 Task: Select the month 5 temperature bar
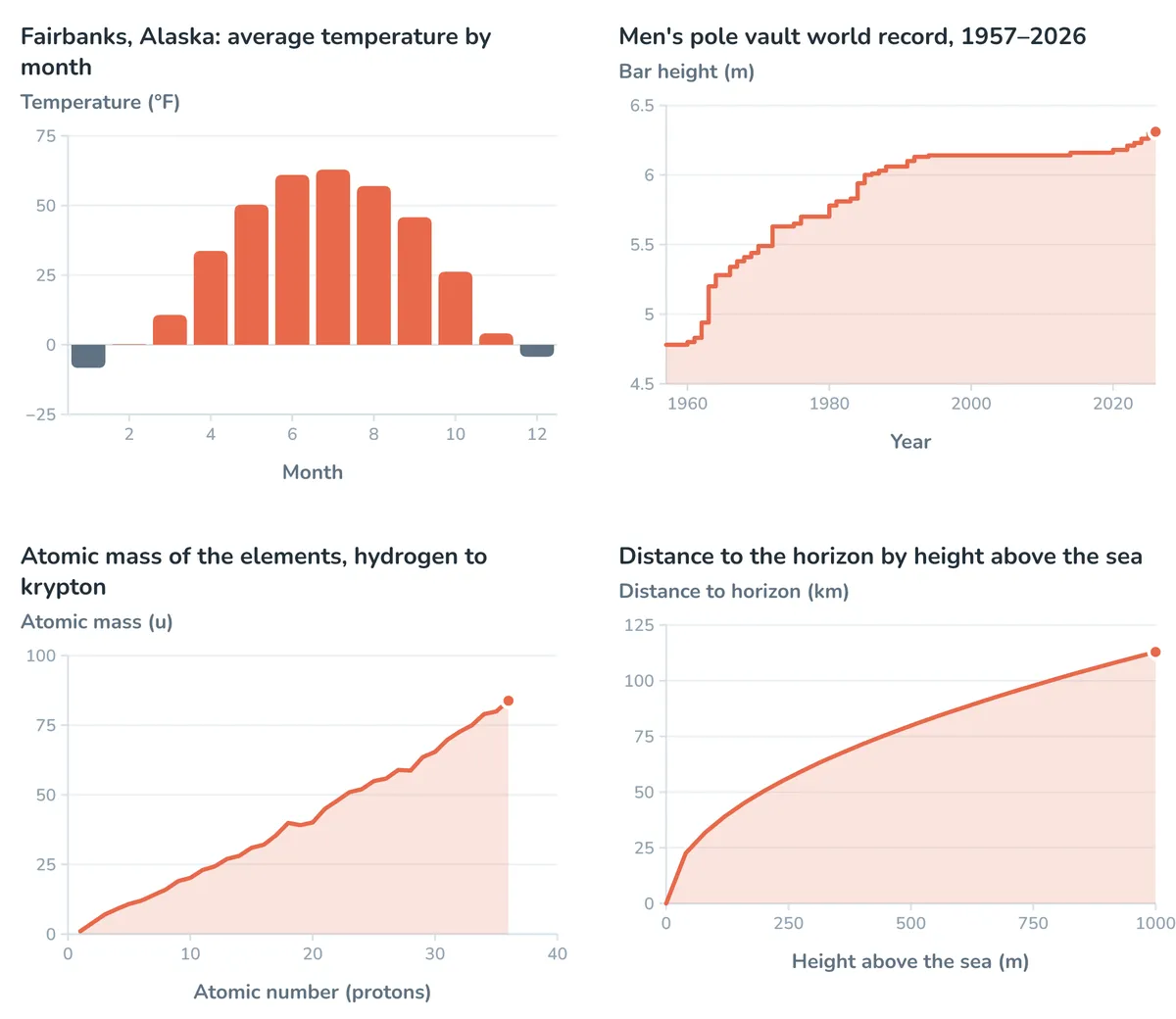(x=252, y=274)
